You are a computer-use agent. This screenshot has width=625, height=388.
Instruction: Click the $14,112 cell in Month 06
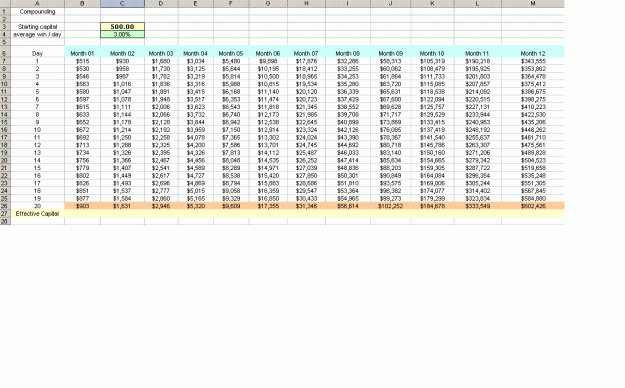(268, 153)
